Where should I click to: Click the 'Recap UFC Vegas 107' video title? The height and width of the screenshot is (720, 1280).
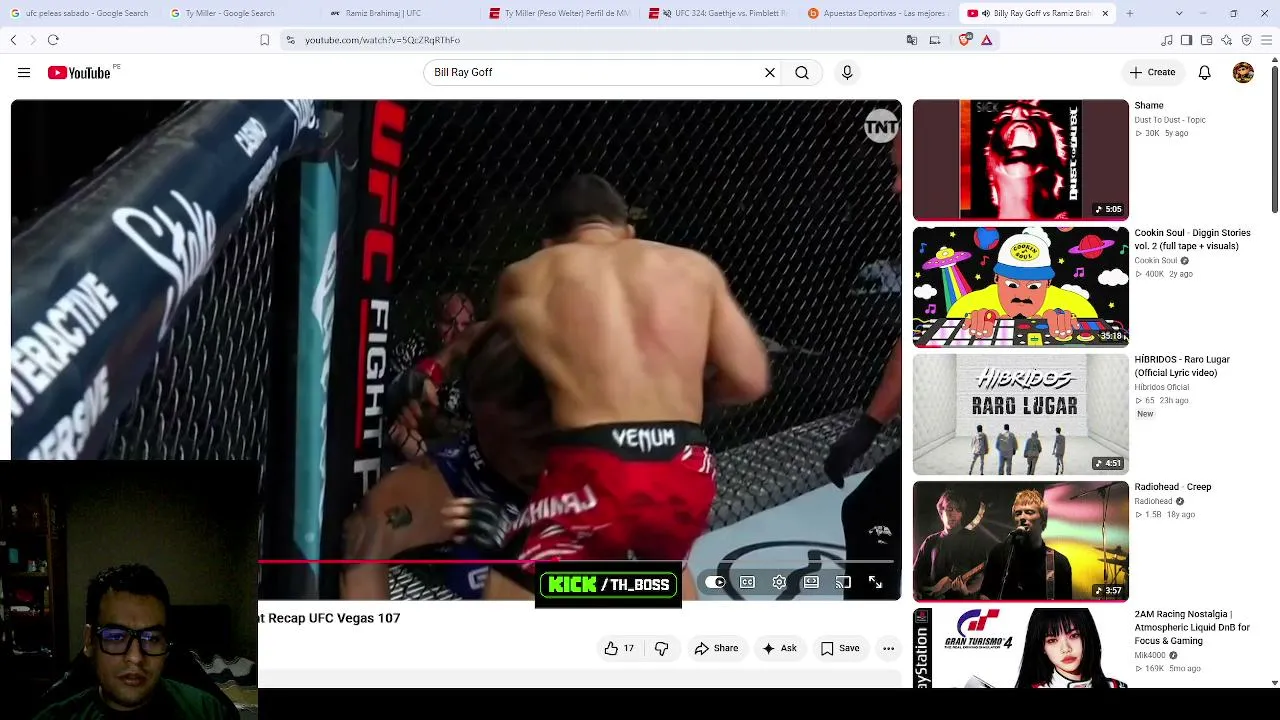coord(330,618)
